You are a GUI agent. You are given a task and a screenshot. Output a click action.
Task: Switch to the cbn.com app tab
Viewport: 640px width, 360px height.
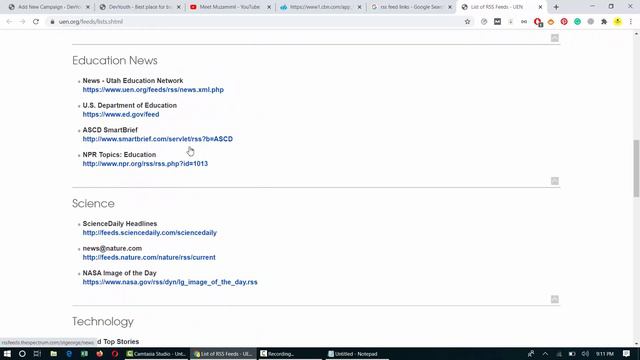coord(319,7)
